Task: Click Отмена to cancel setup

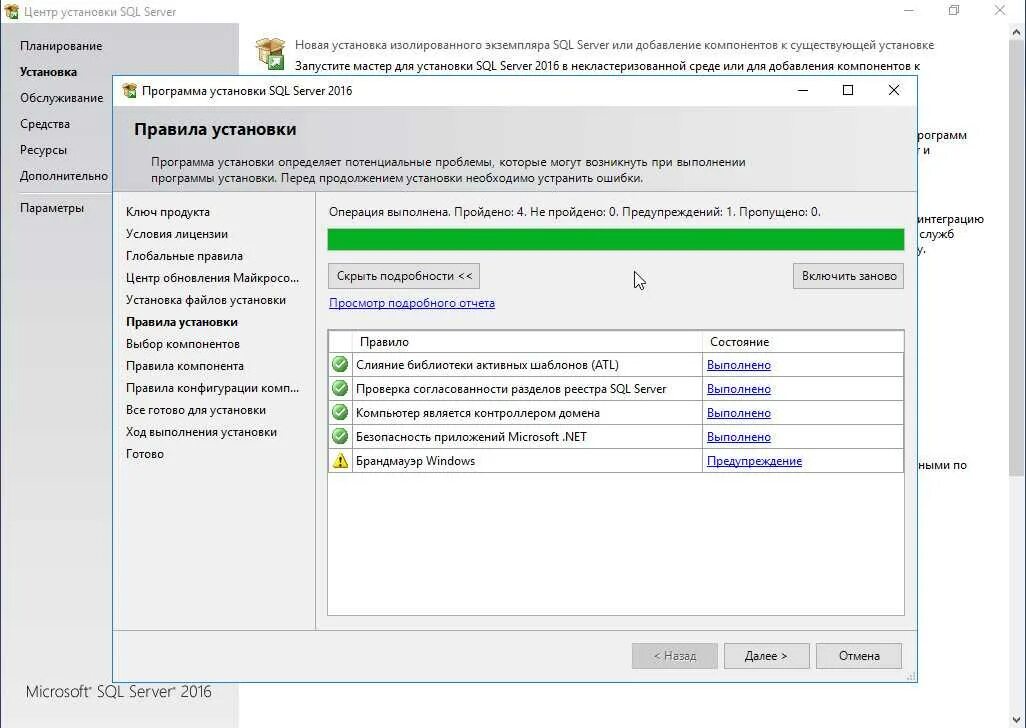Action: [x=858, y=655]
